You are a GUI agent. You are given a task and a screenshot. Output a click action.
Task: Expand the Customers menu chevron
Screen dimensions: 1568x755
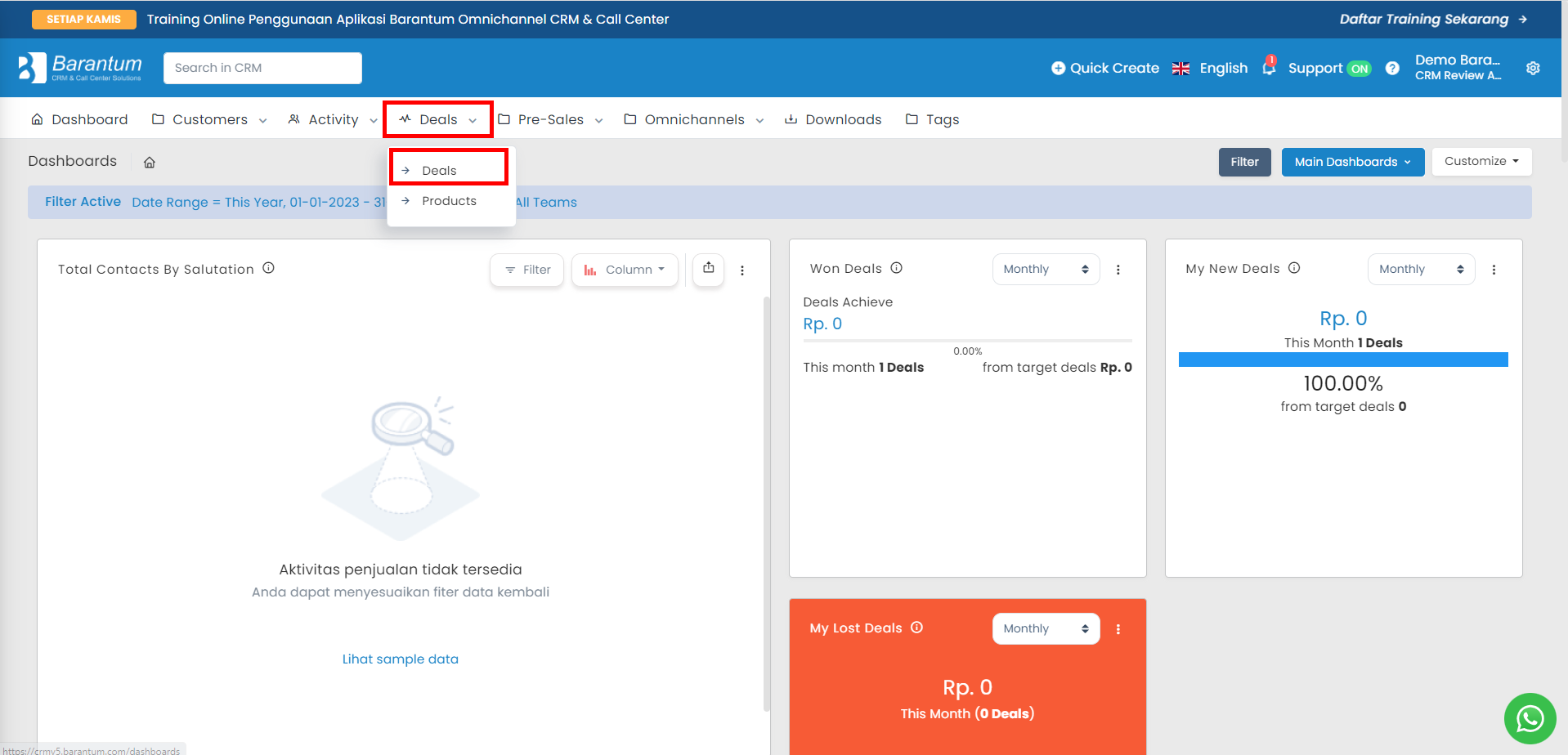(262, 121)
